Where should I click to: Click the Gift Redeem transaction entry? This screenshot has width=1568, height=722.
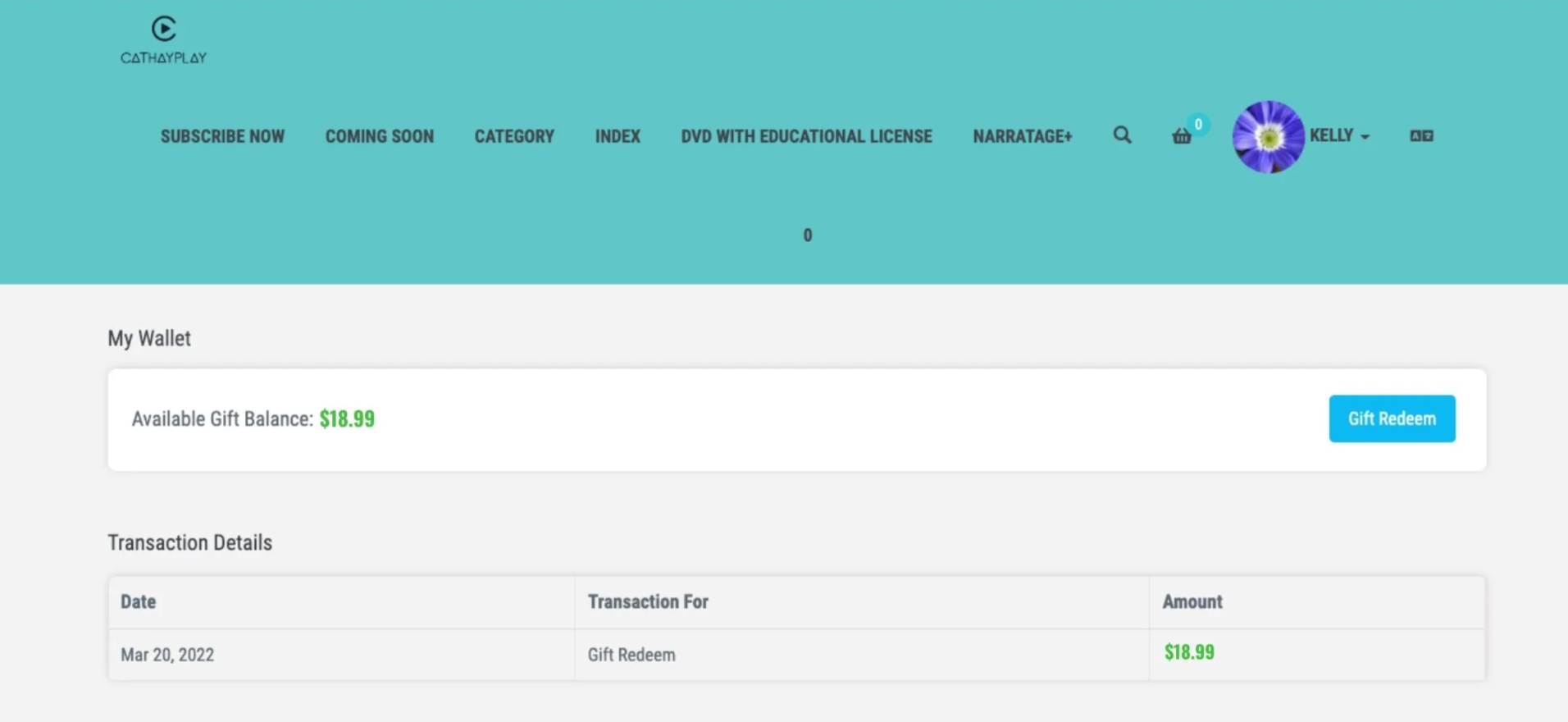[631, 655]
